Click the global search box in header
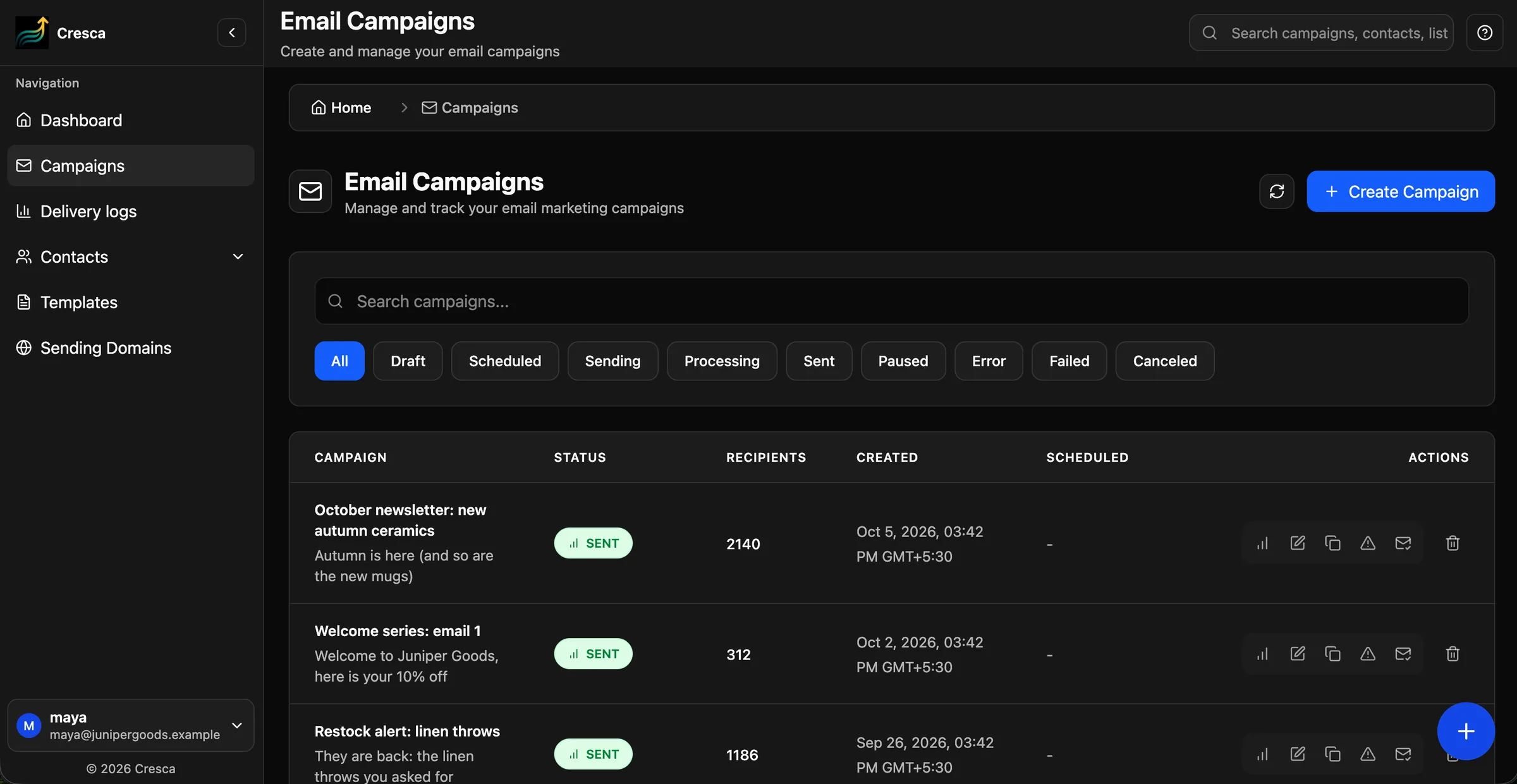The image size is (1517, 784). [x=1321, y=33]
